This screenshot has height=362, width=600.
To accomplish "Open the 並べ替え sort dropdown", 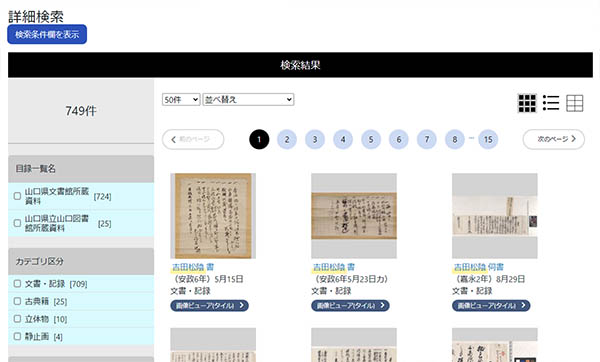I will pyautogui.click(x=248, y=99).
